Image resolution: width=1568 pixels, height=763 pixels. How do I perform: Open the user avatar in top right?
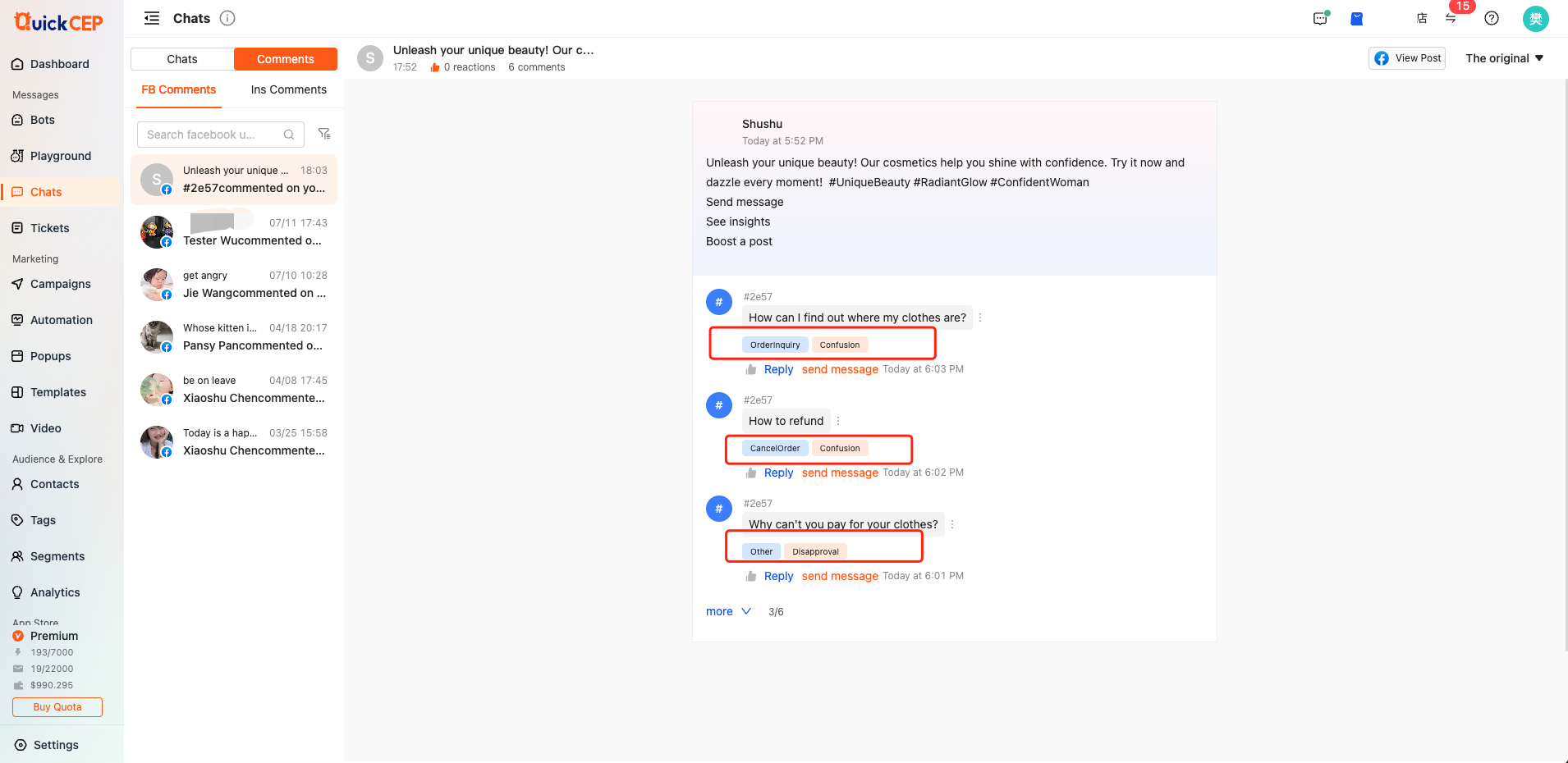pyautogui.click(x=1535, y=18)
